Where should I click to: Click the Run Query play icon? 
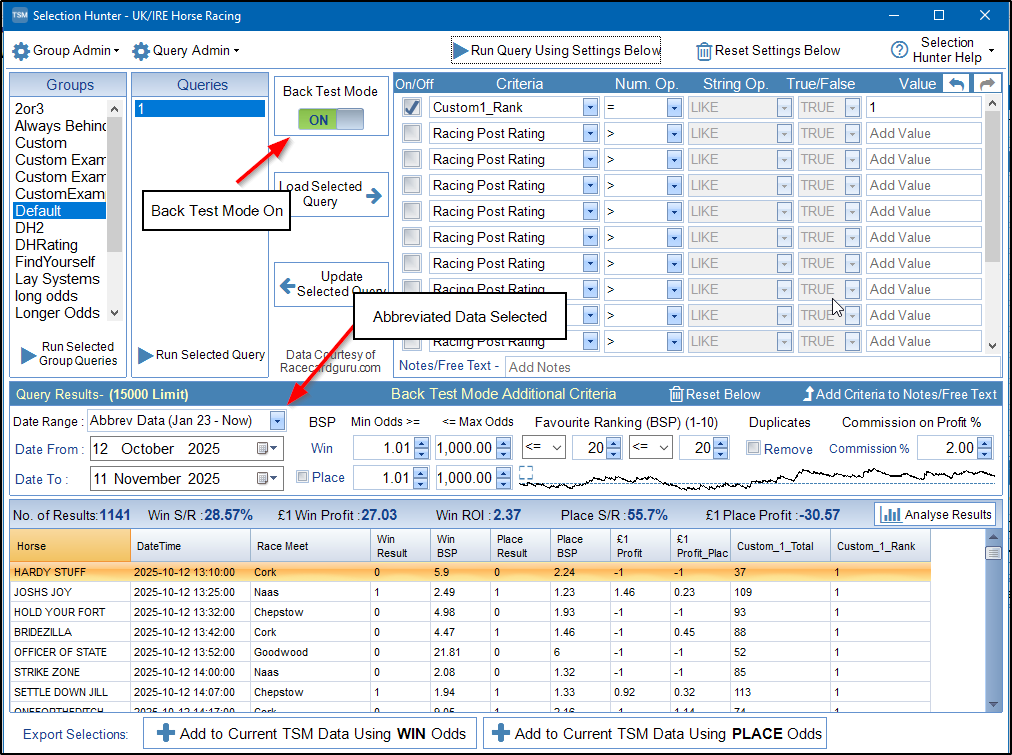460,50
